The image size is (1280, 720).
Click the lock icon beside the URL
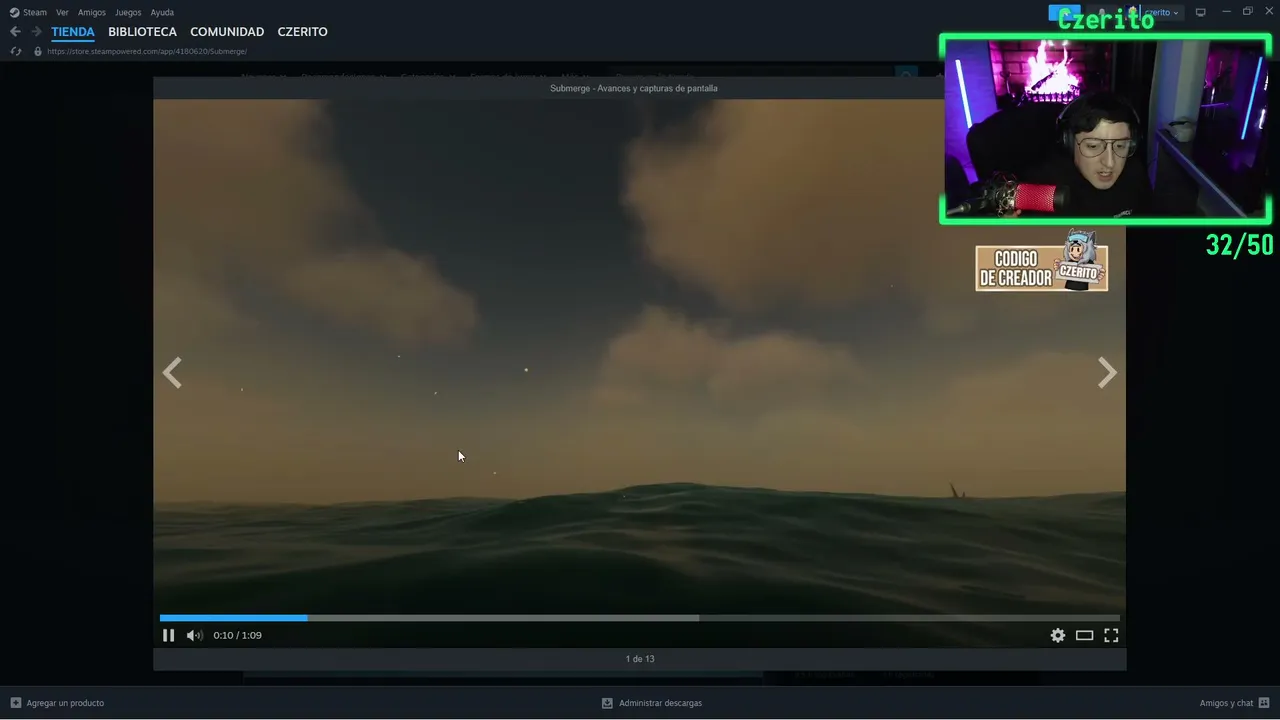(38, 51)
